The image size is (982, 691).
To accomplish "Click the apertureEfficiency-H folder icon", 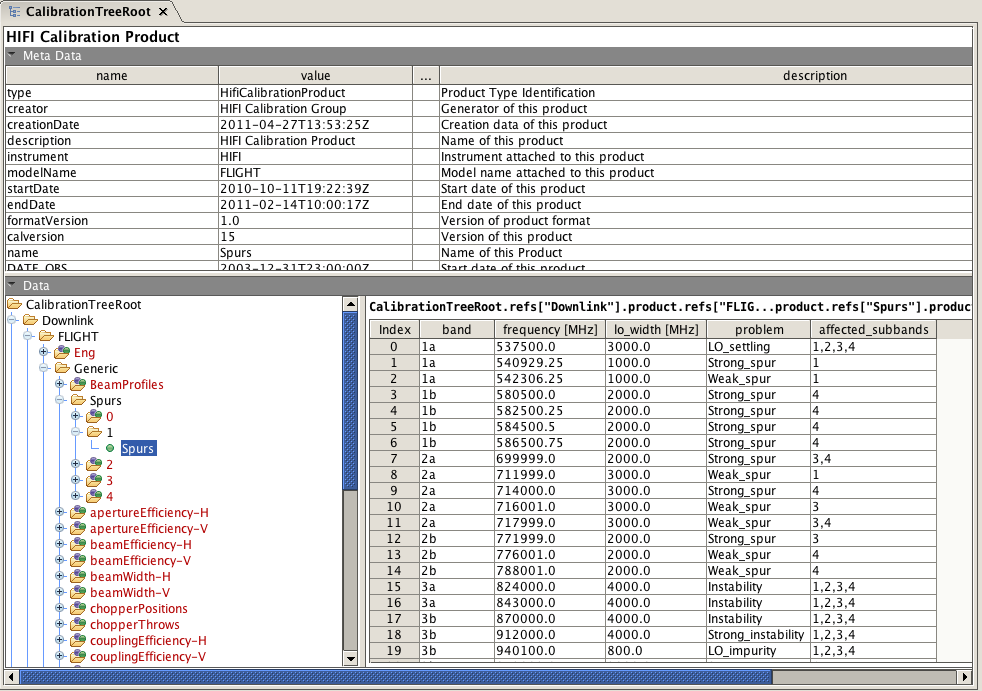I will pos(78,512).
